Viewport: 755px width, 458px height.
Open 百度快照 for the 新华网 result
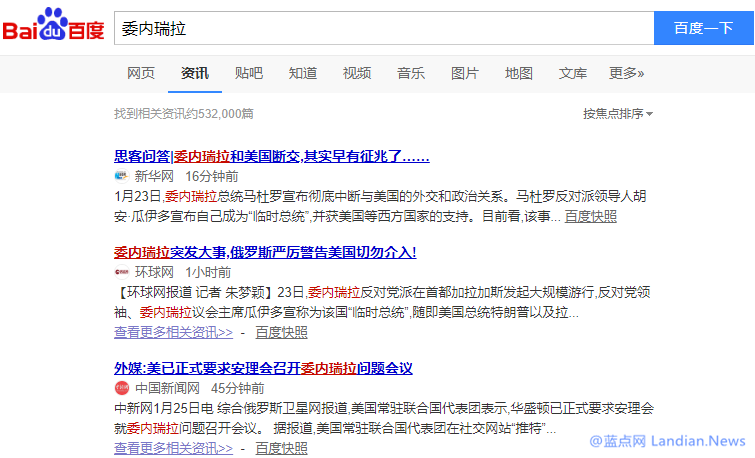tap(590, 217)
